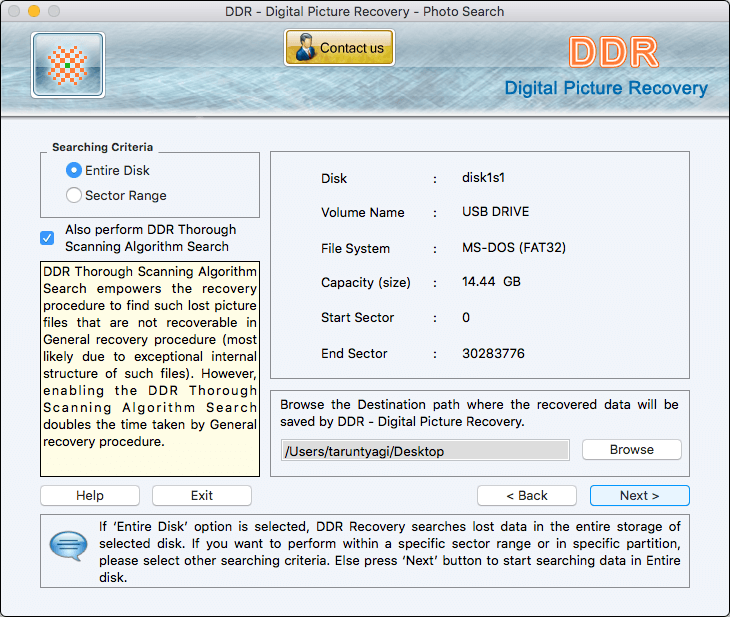Click the disk1s1 disk value
The width and height of the screenshot is (730, 617).
(x=483, y=177)
